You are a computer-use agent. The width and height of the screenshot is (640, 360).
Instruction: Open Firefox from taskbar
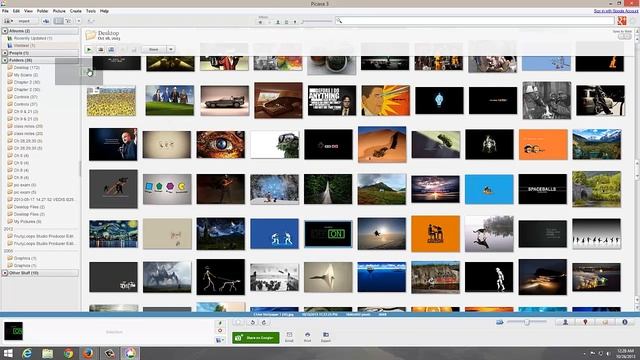[88, 353]
